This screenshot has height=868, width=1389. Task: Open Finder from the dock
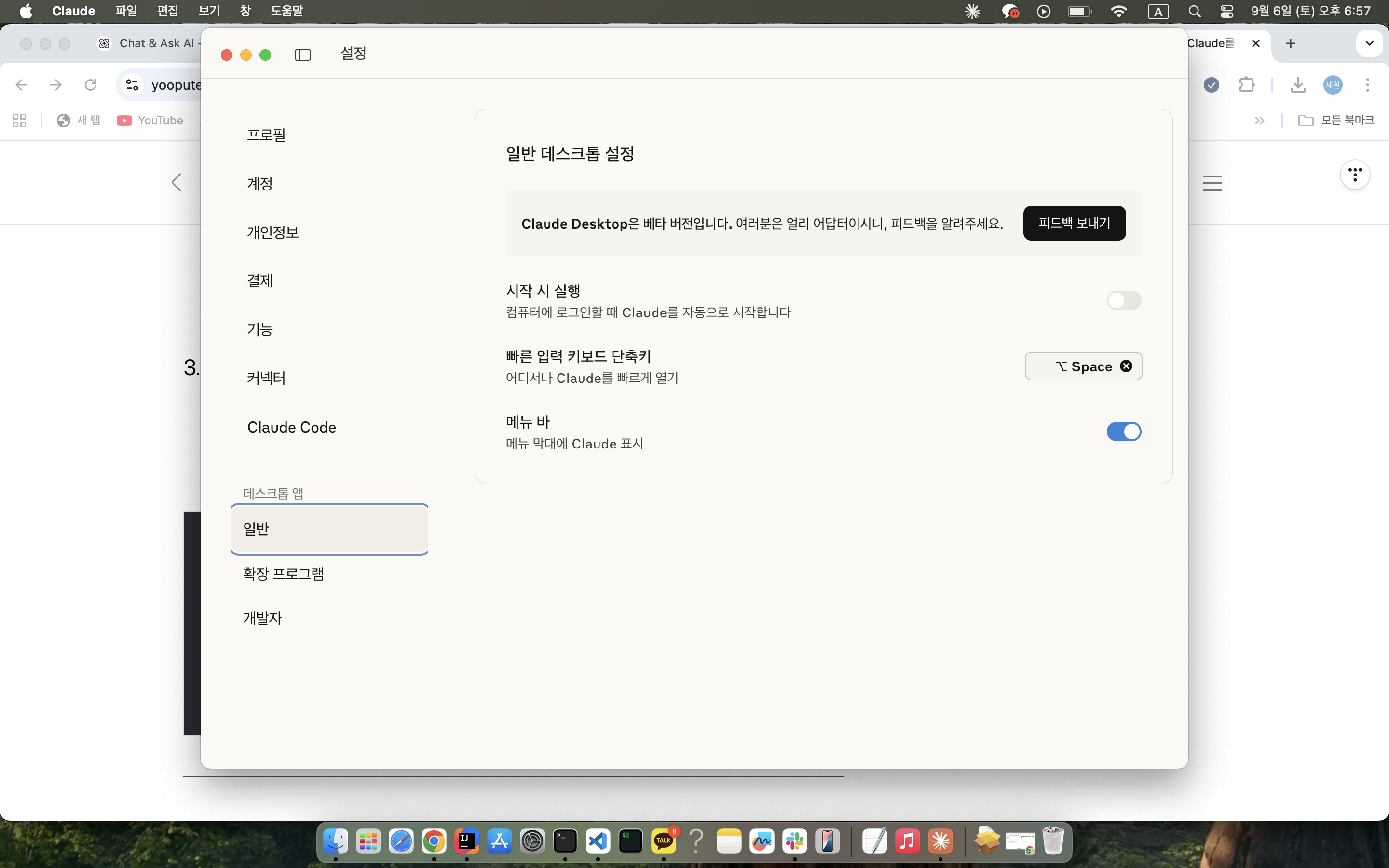(x=336, y=841)
